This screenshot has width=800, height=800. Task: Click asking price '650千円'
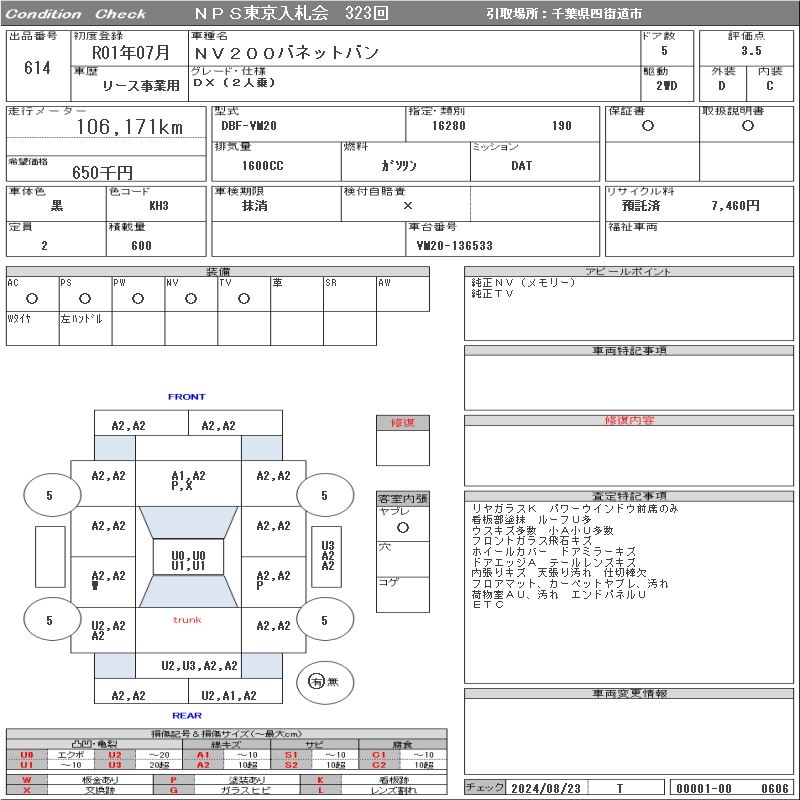[x=103, y=172]
